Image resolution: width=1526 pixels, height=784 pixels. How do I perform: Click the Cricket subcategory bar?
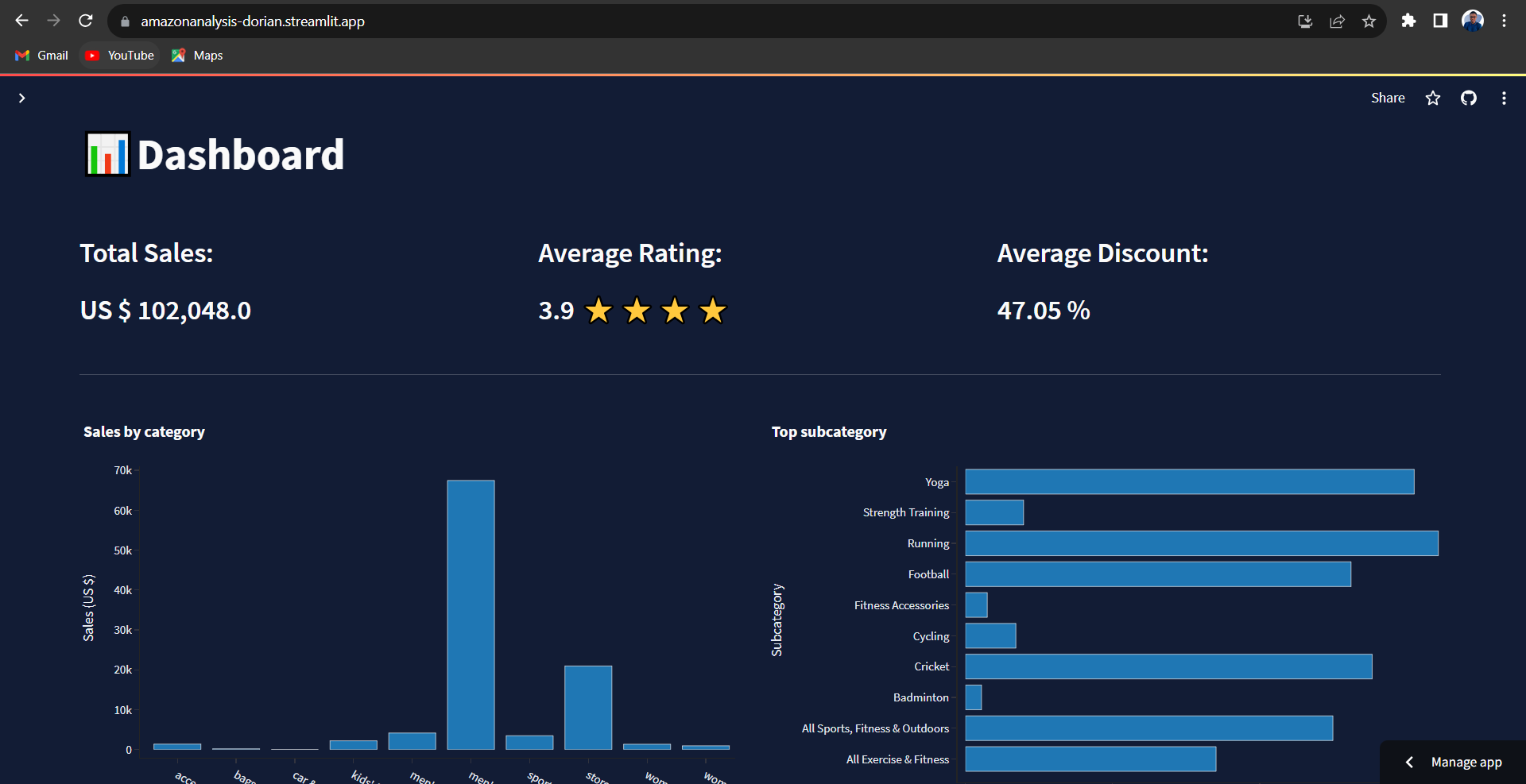[1168, 666]
